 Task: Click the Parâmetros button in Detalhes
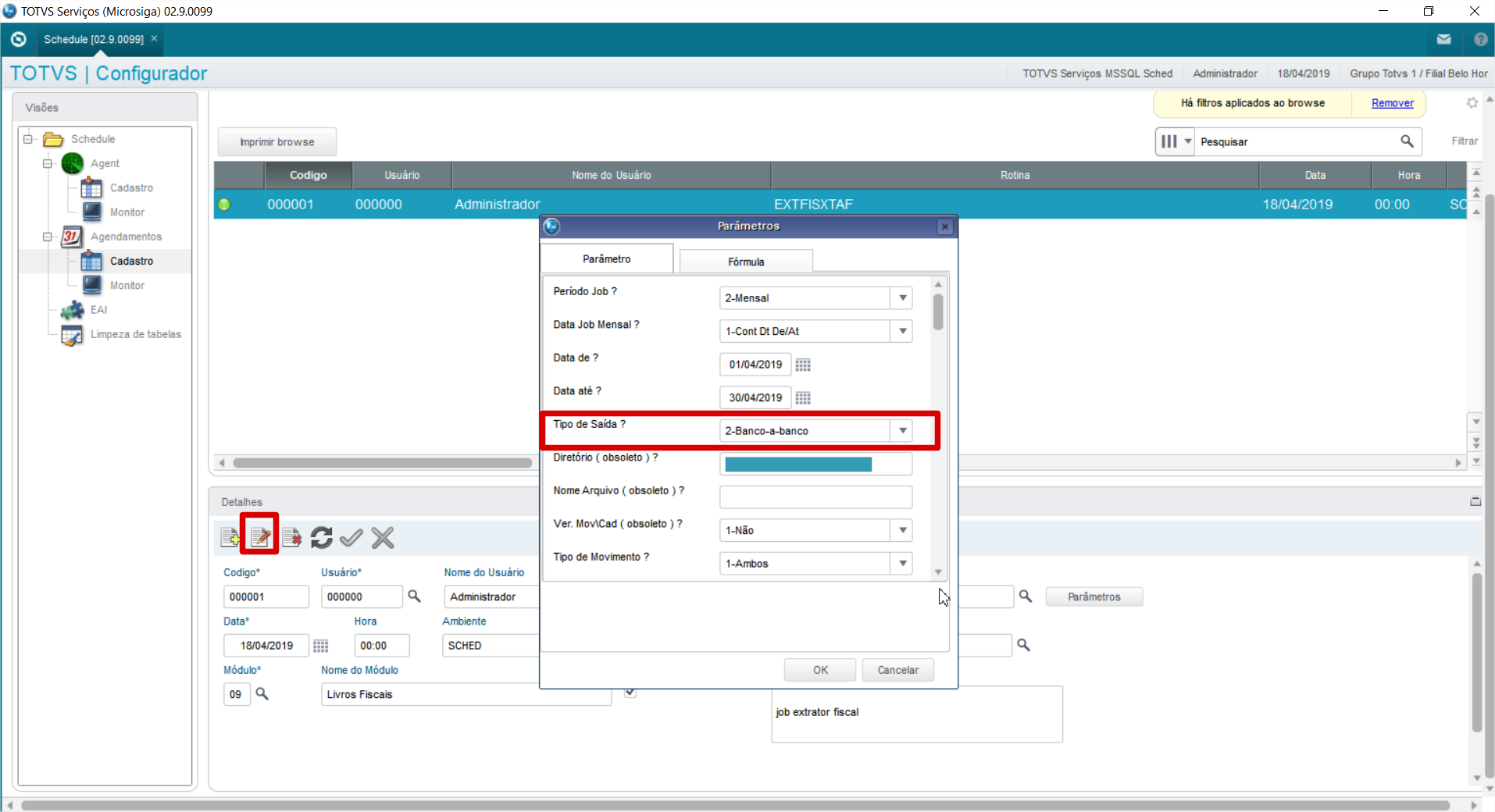1094,597
